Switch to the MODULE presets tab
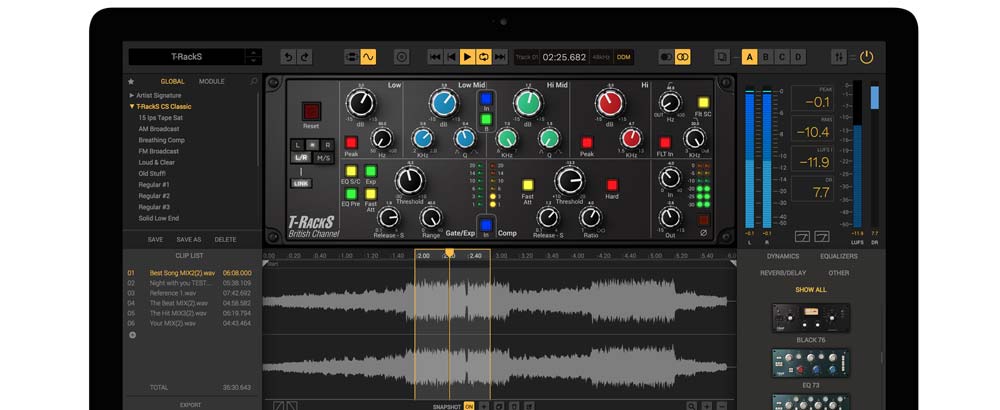 point(212,82)
